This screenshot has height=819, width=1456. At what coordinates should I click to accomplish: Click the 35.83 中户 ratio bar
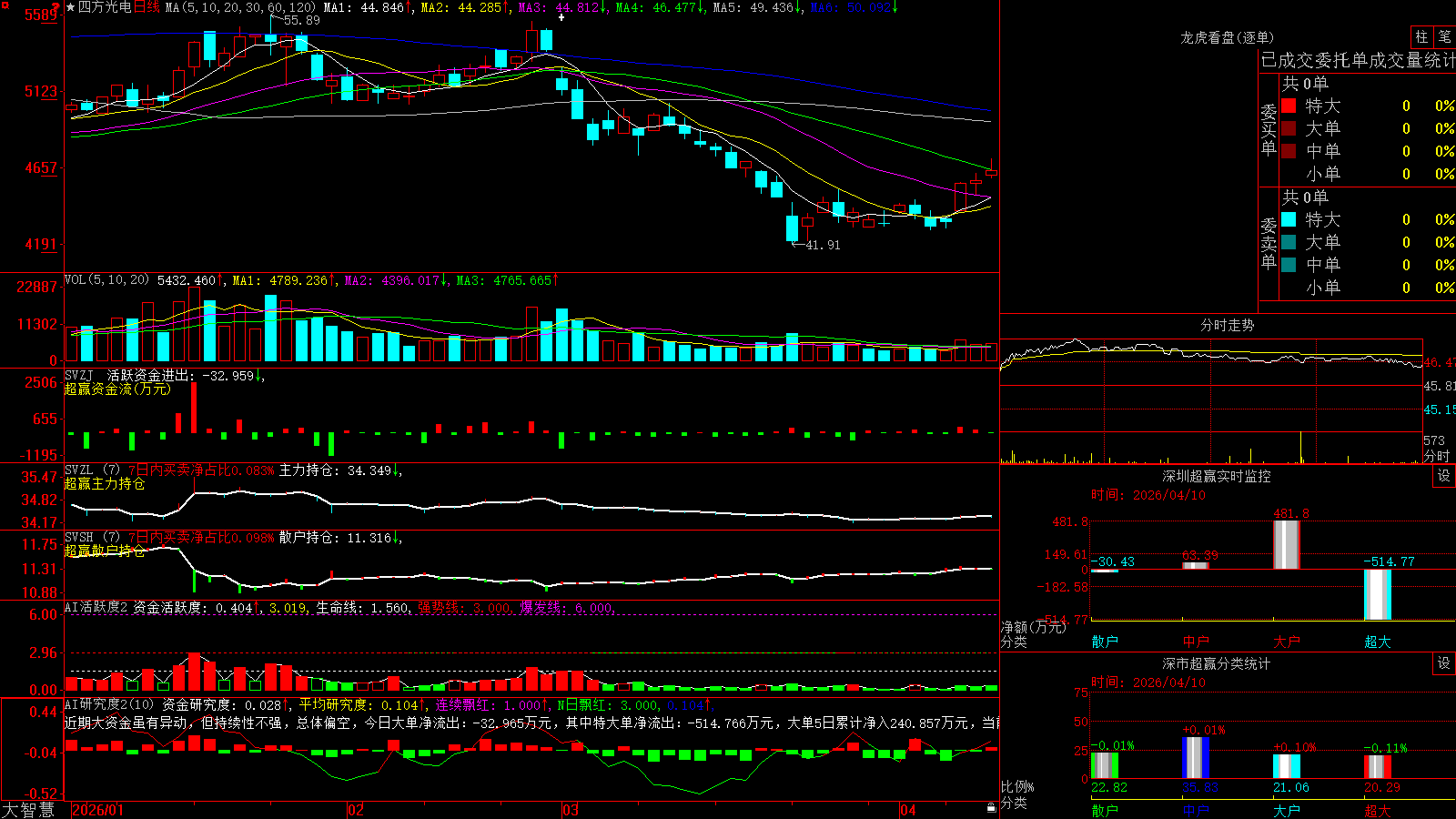(x=1196, y=757)
